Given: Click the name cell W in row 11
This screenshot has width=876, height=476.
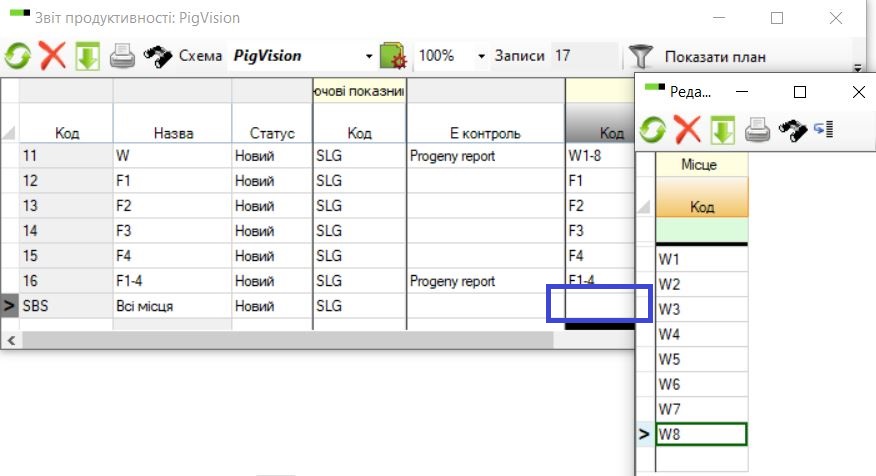Looking at the screenshot, I should (x=173, y=156).
